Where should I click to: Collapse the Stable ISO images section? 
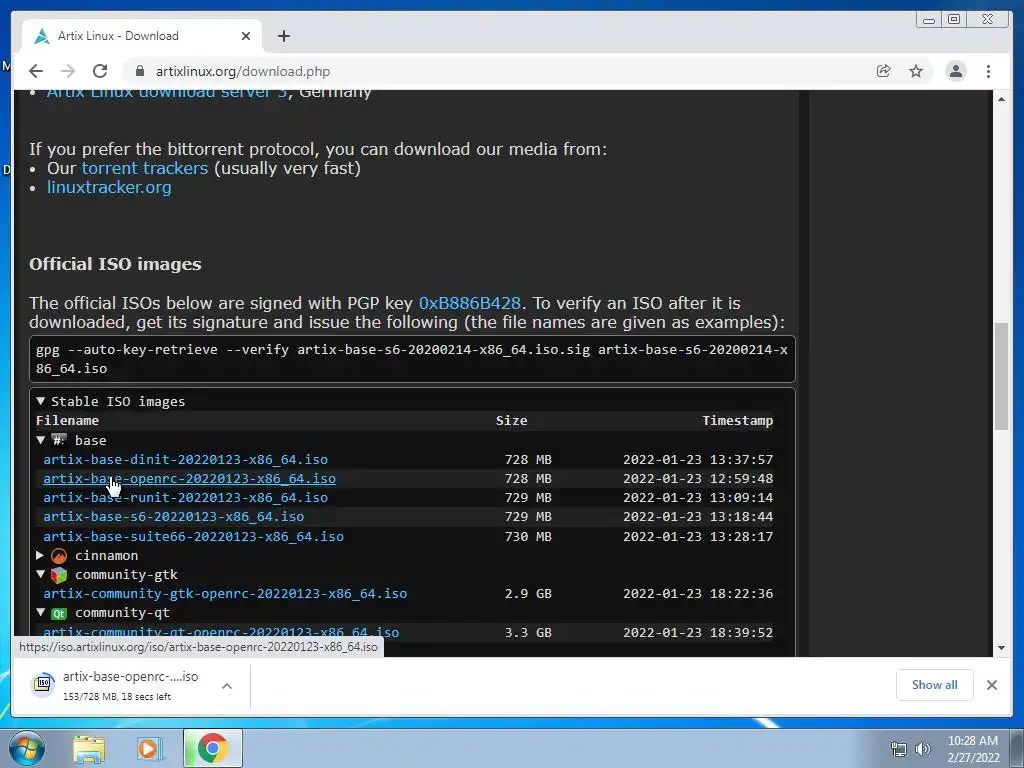coord(40,401)
